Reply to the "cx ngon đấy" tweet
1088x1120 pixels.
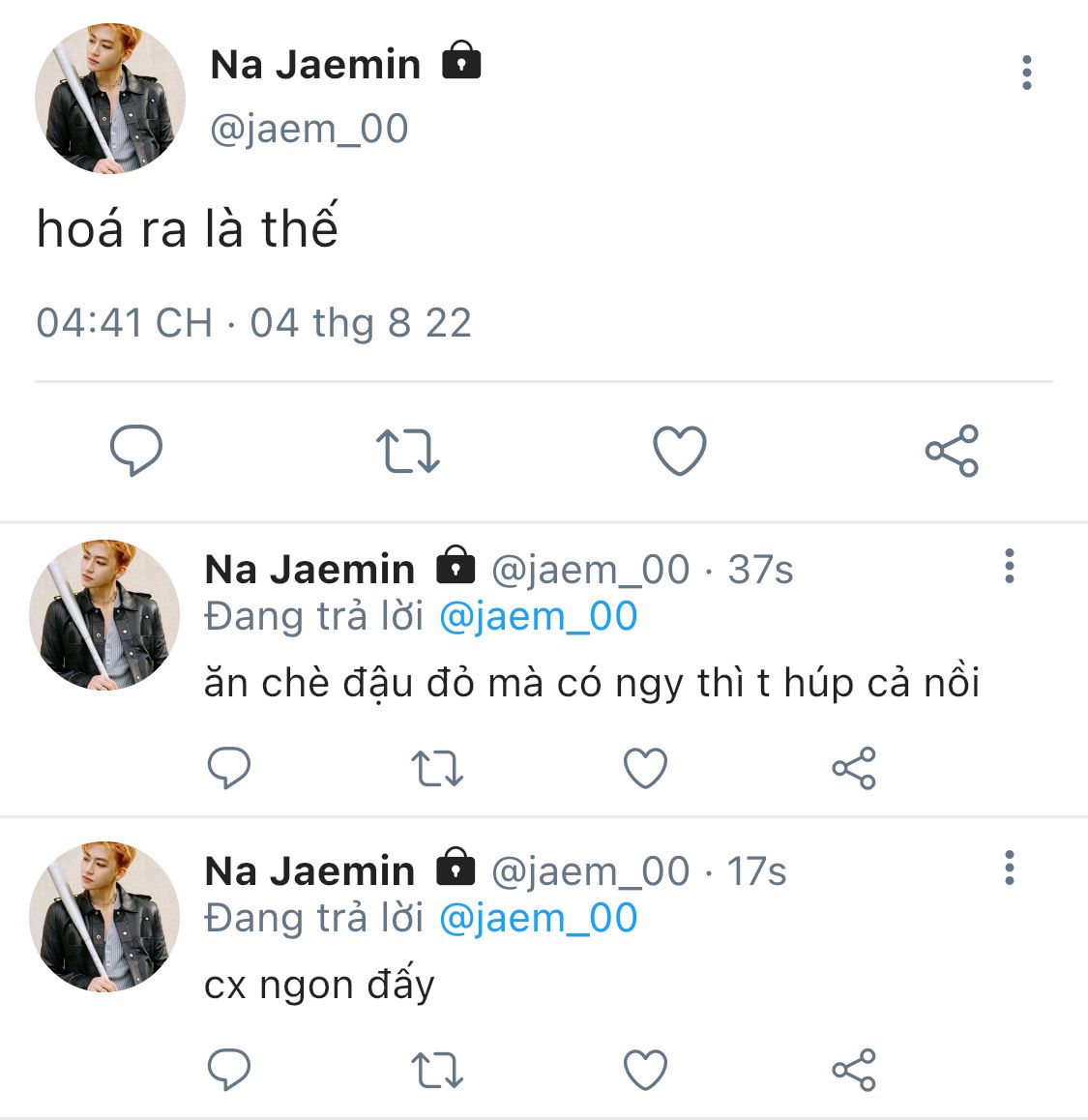tap(229, 1070)
